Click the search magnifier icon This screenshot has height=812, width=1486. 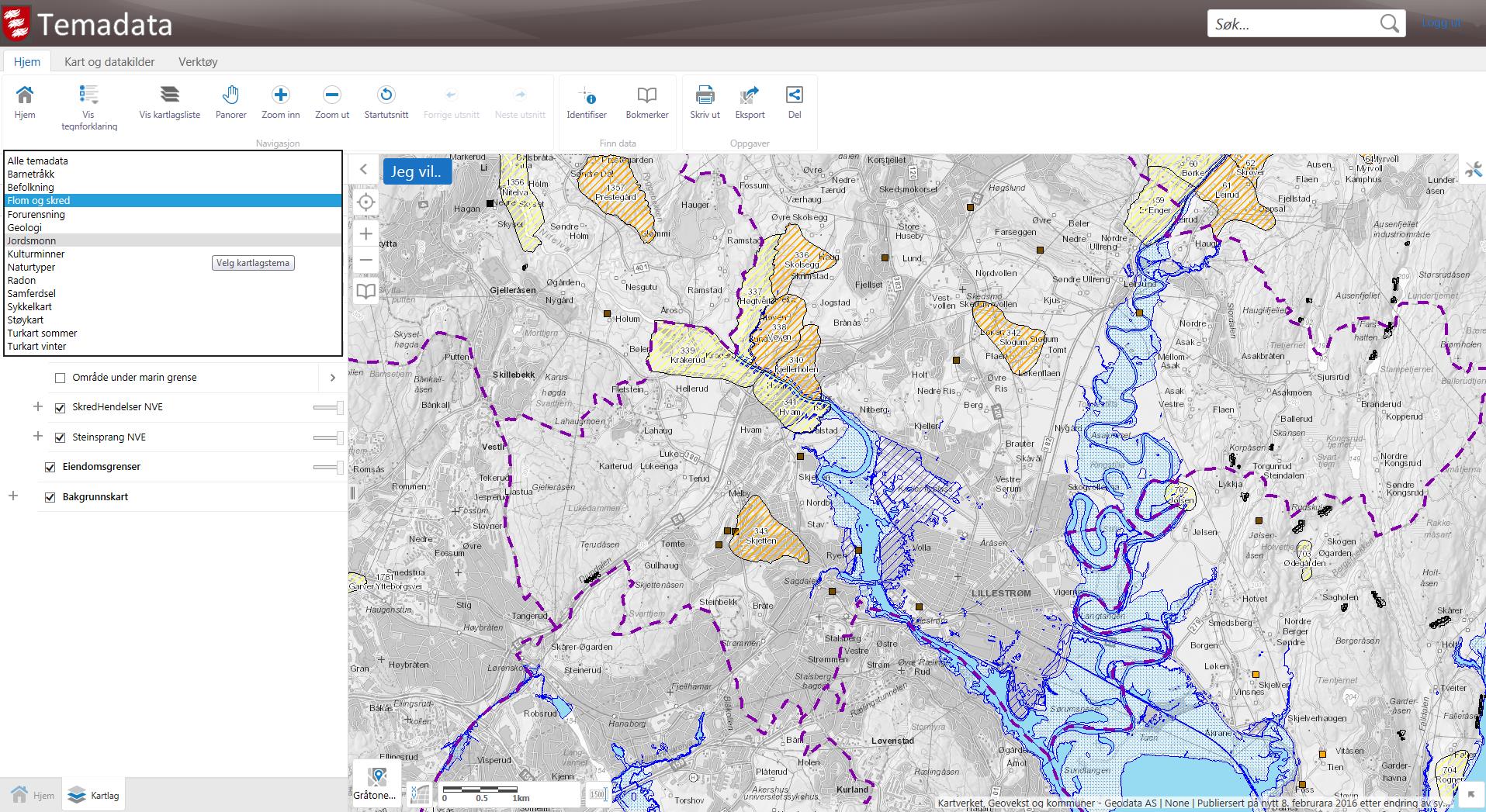click(1389, 24)
